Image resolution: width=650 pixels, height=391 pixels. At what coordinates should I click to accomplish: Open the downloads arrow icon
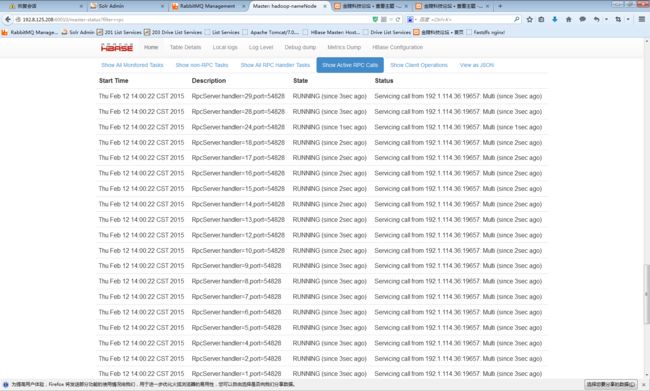point(555,19)
